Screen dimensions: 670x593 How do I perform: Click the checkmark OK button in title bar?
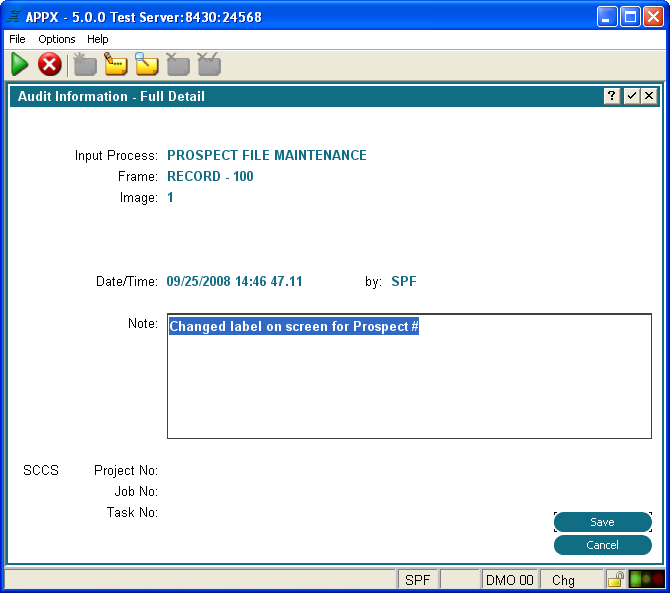tap(631, 96)
